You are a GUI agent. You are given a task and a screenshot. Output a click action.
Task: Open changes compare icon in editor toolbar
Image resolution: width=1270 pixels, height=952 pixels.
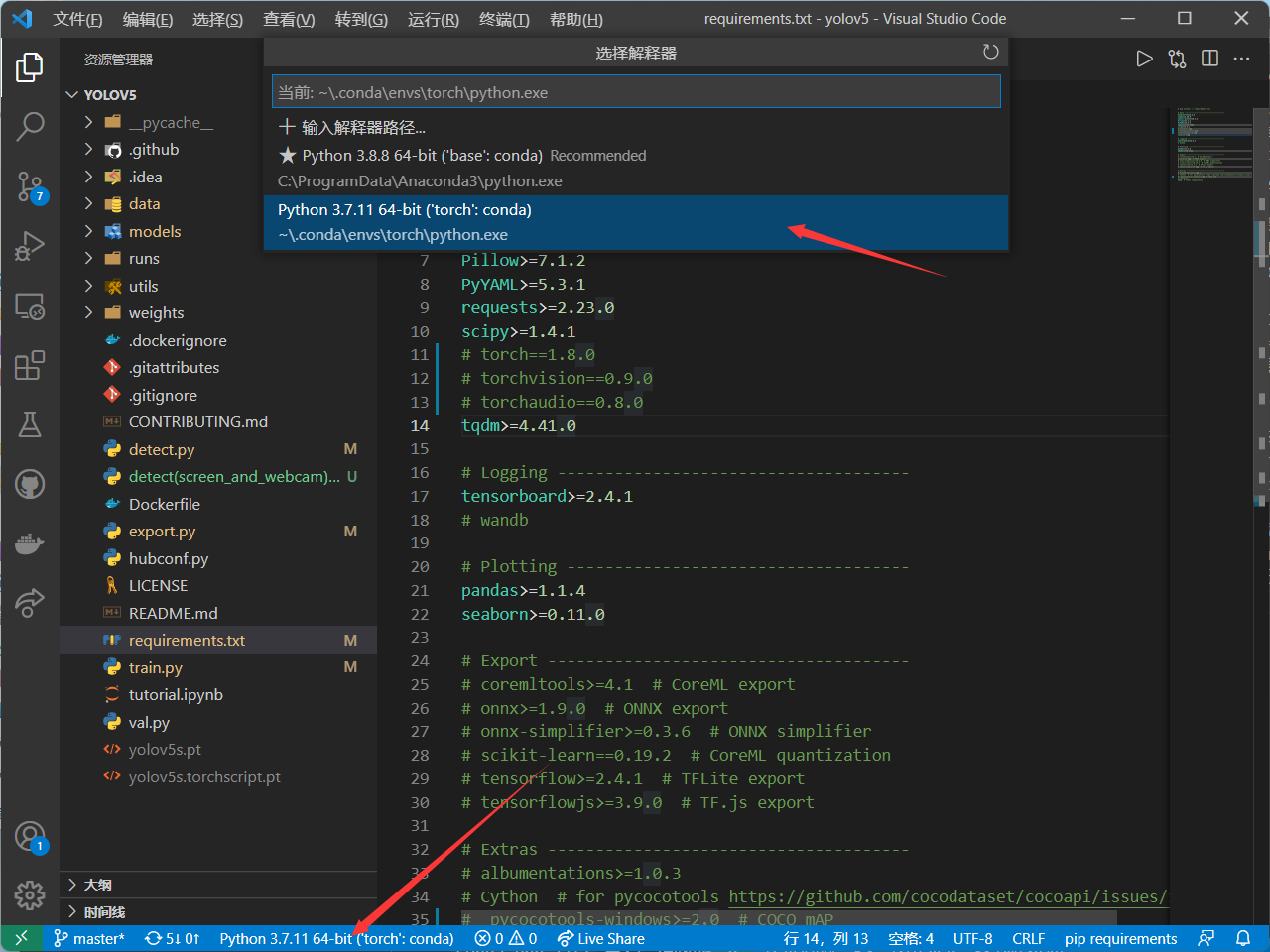pos(1177,59)
